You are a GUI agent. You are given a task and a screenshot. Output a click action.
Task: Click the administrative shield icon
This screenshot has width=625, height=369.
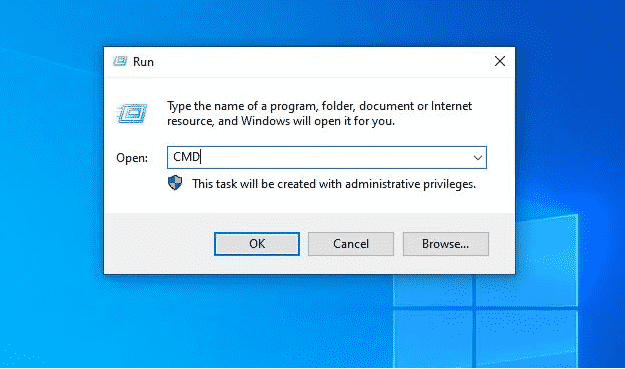click(175, 183)
